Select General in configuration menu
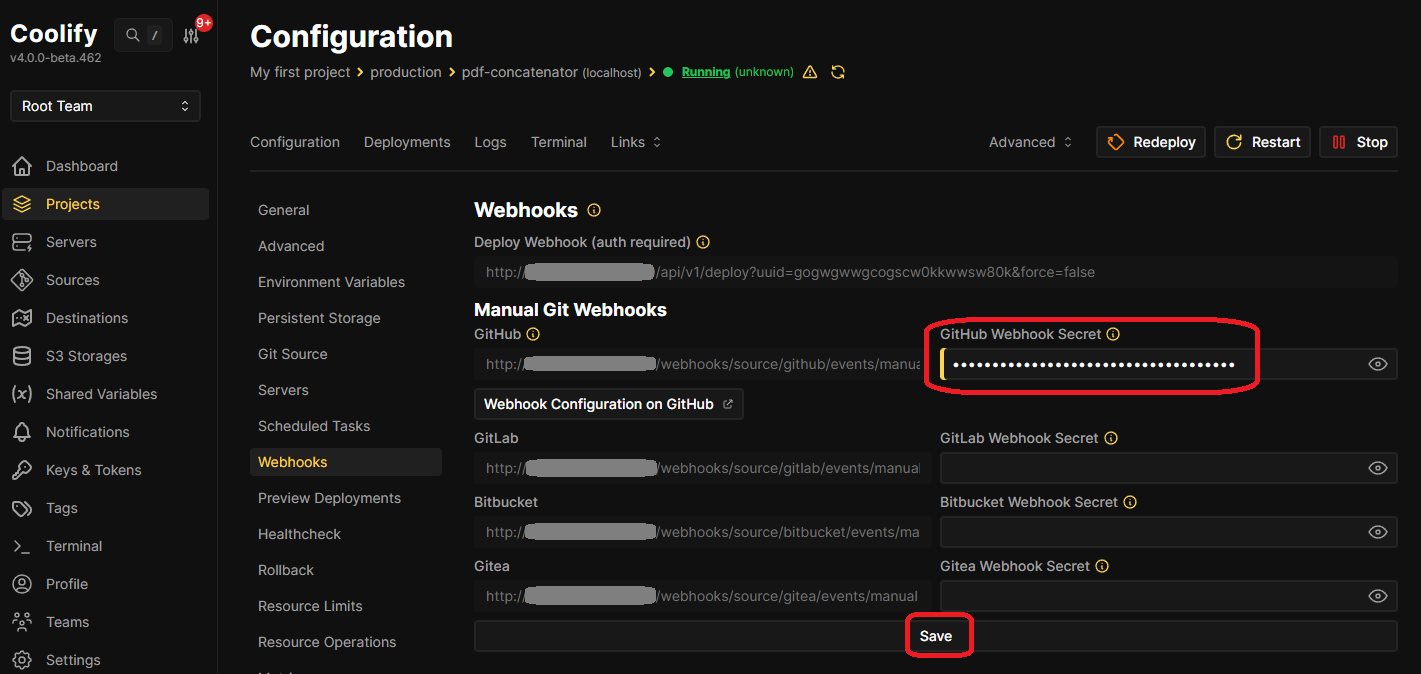 pos(345,210)
